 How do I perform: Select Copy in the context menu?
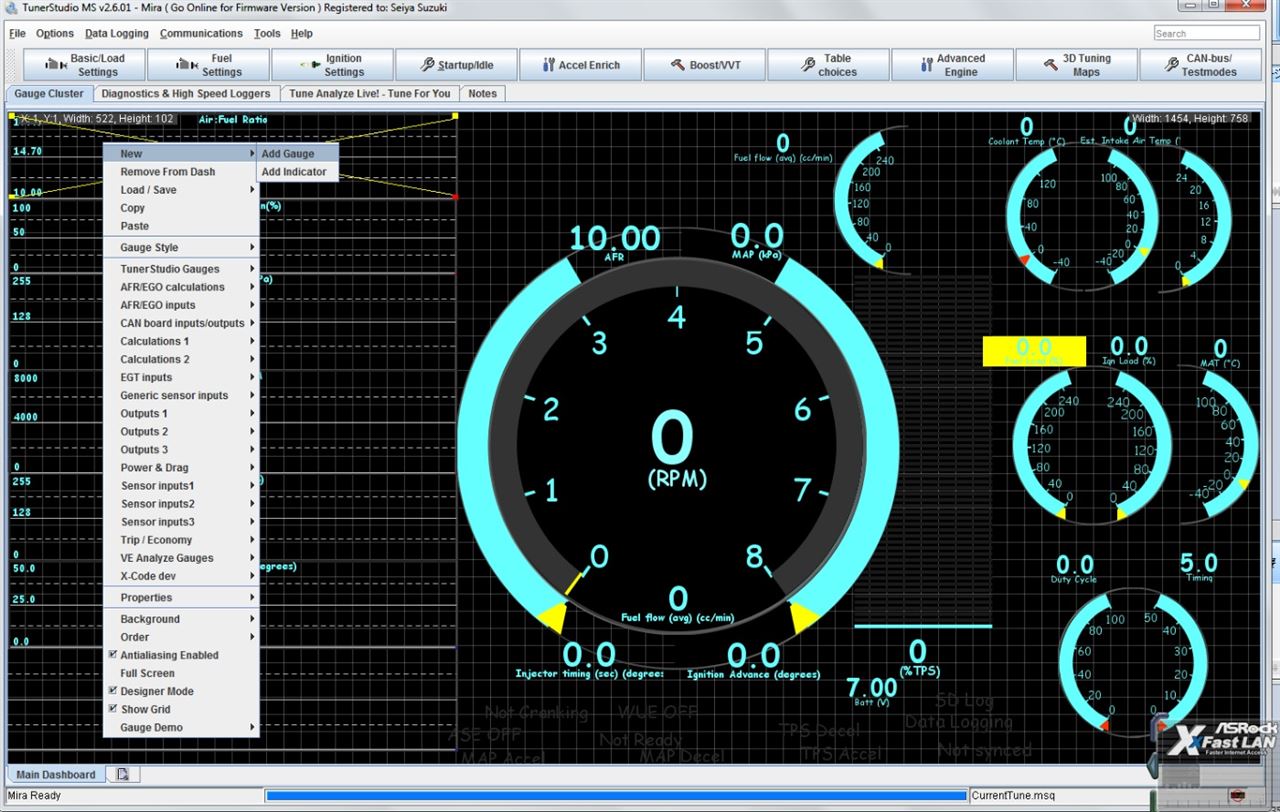pyautogui.click(x=181, y=208)
